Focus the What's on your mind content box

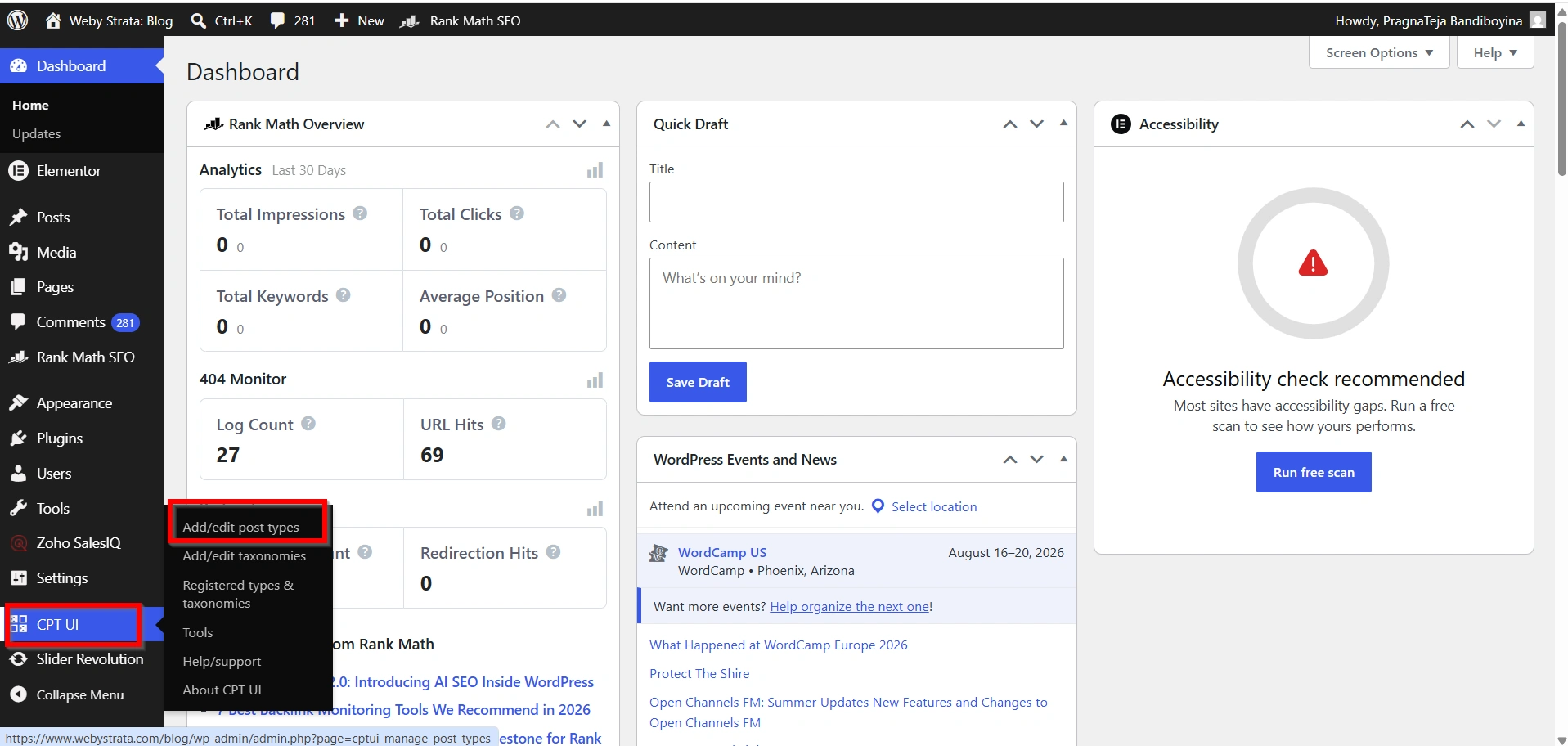coord(856,303)
